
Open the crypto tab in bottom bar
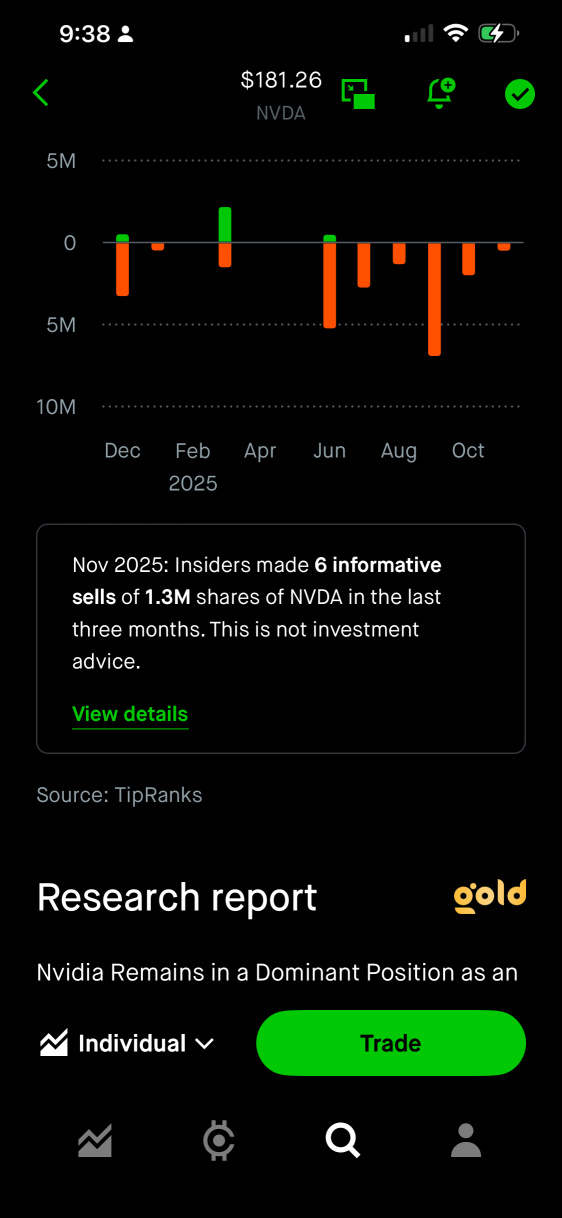218,1140
